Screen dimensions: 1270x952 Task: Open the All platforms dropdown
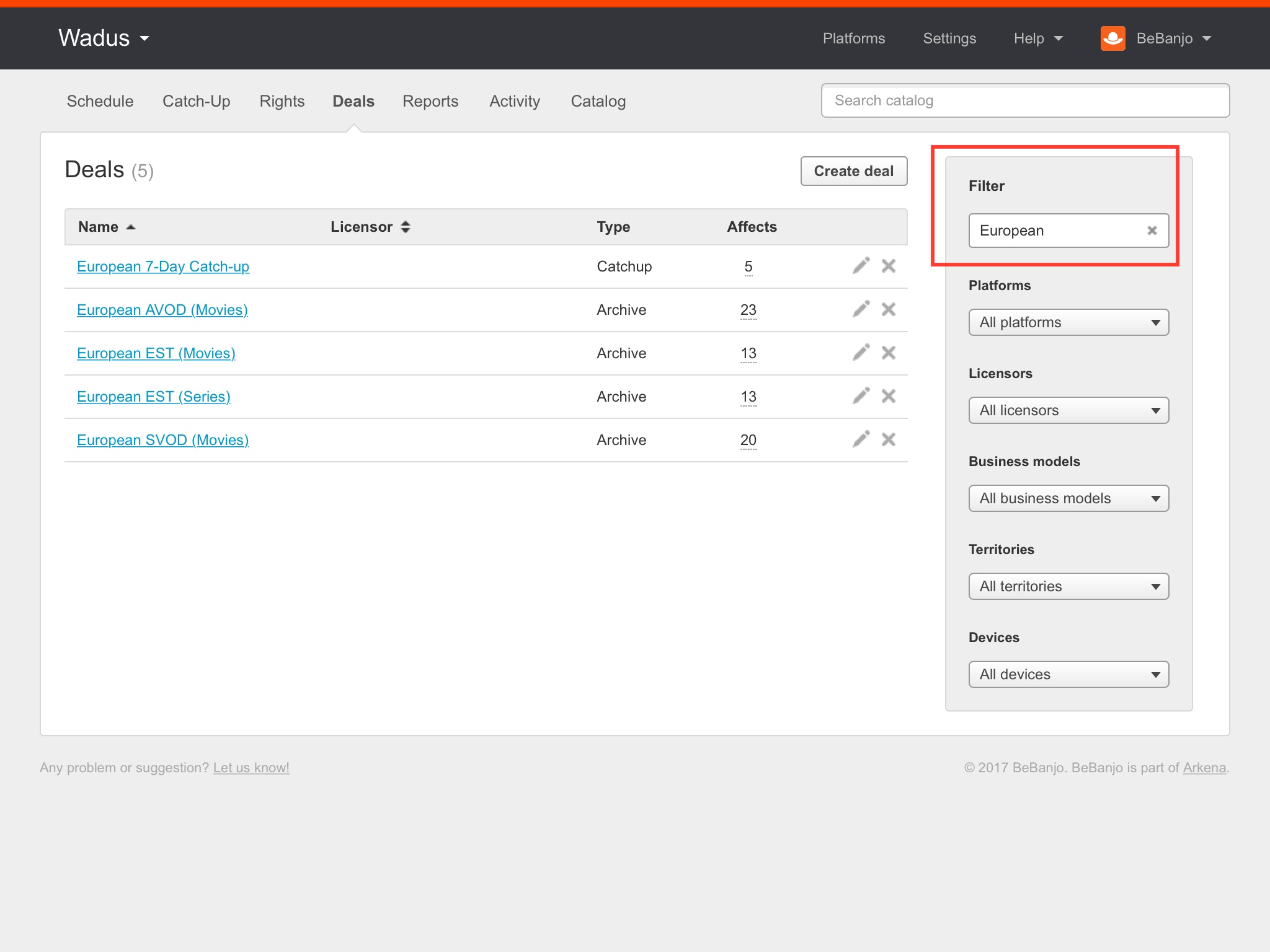(x=1068, y=322)
